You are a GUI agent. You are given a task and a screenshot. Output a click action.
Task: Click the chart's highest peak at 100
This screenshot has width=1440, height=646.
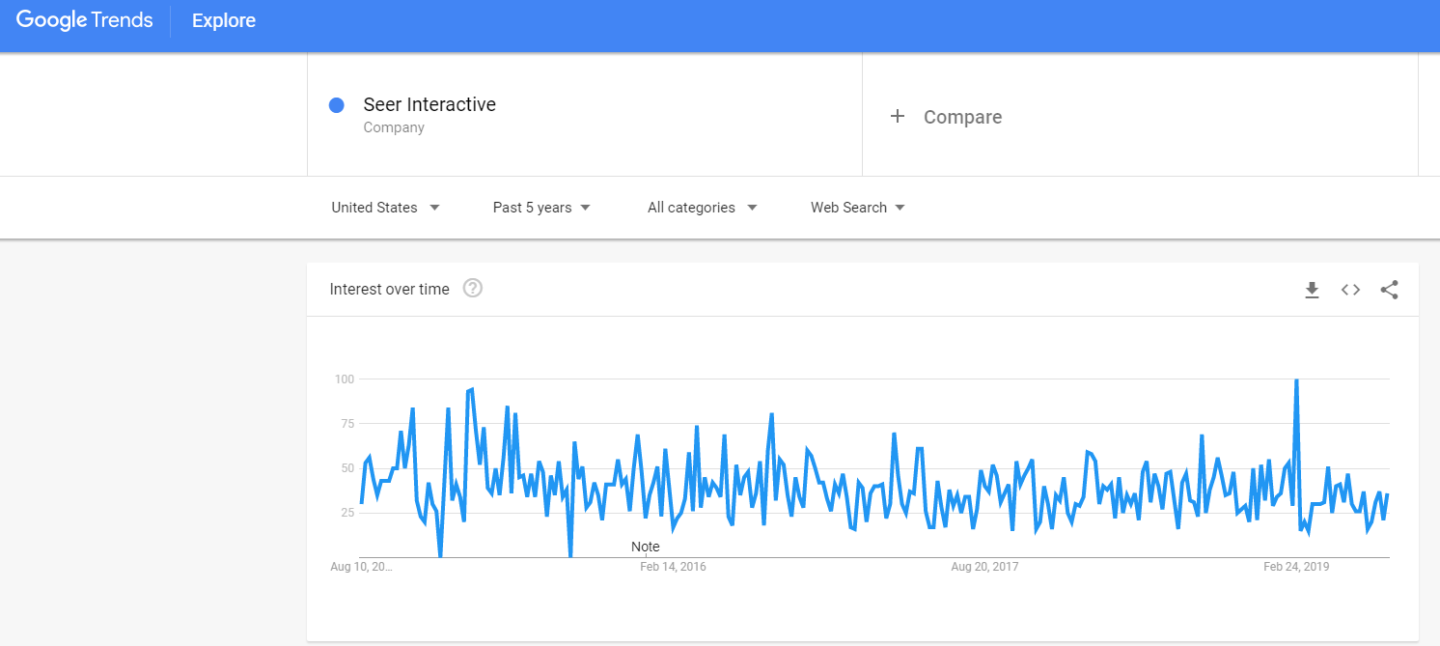pyautogui.click(x=1296, y=381)
